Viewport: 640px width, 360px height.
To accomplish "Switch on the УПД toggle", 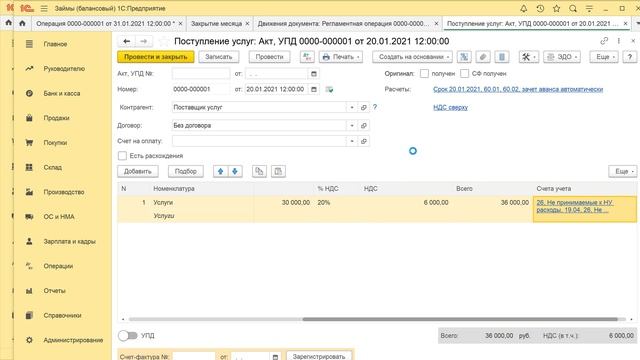I will tap(128, 336).
